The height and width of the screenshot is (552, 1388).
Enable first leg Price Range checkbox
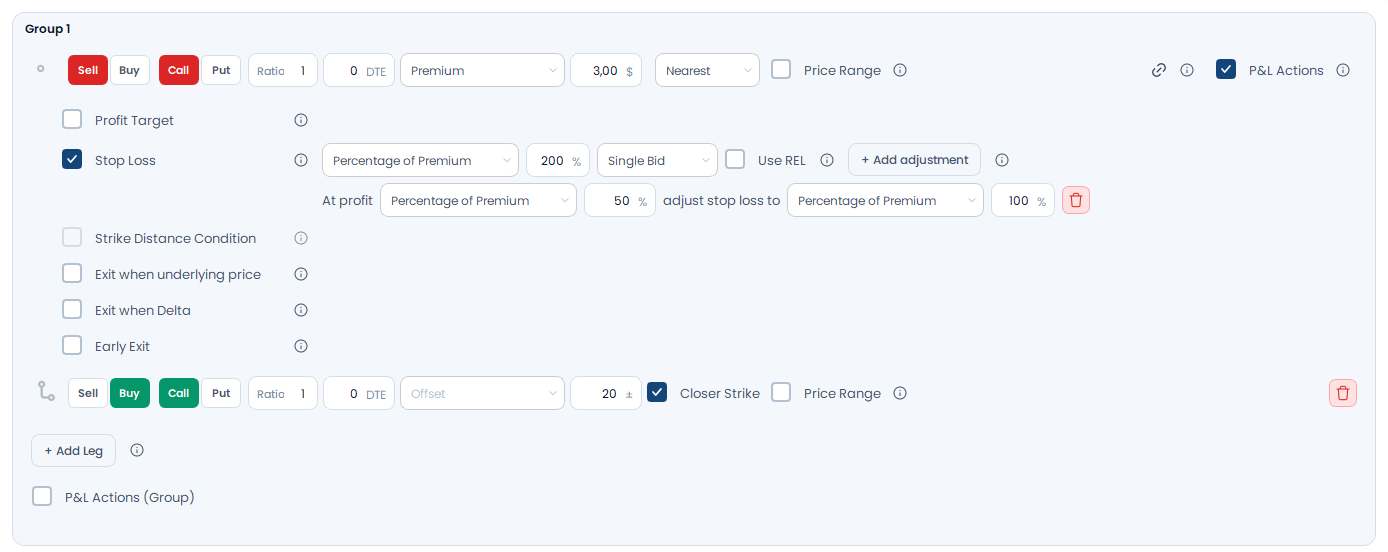pos(781,69)
